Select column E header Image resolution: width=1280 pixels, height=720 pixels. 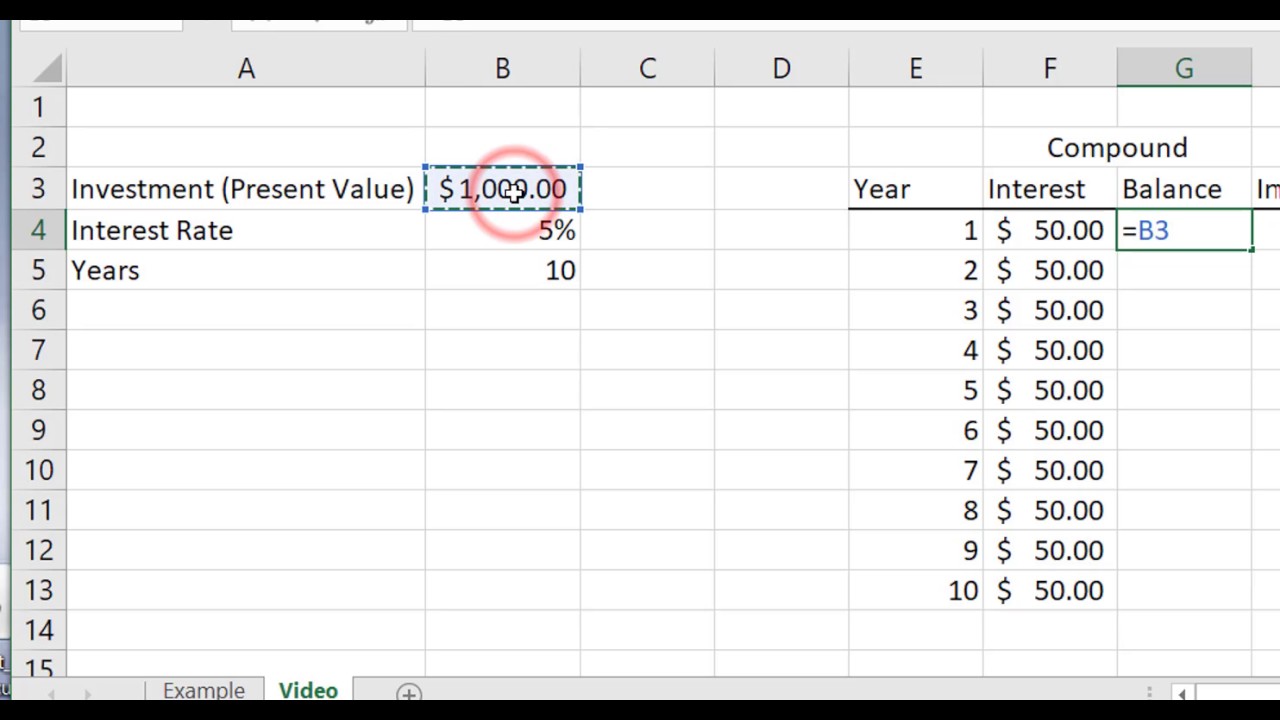click(915, 68)
